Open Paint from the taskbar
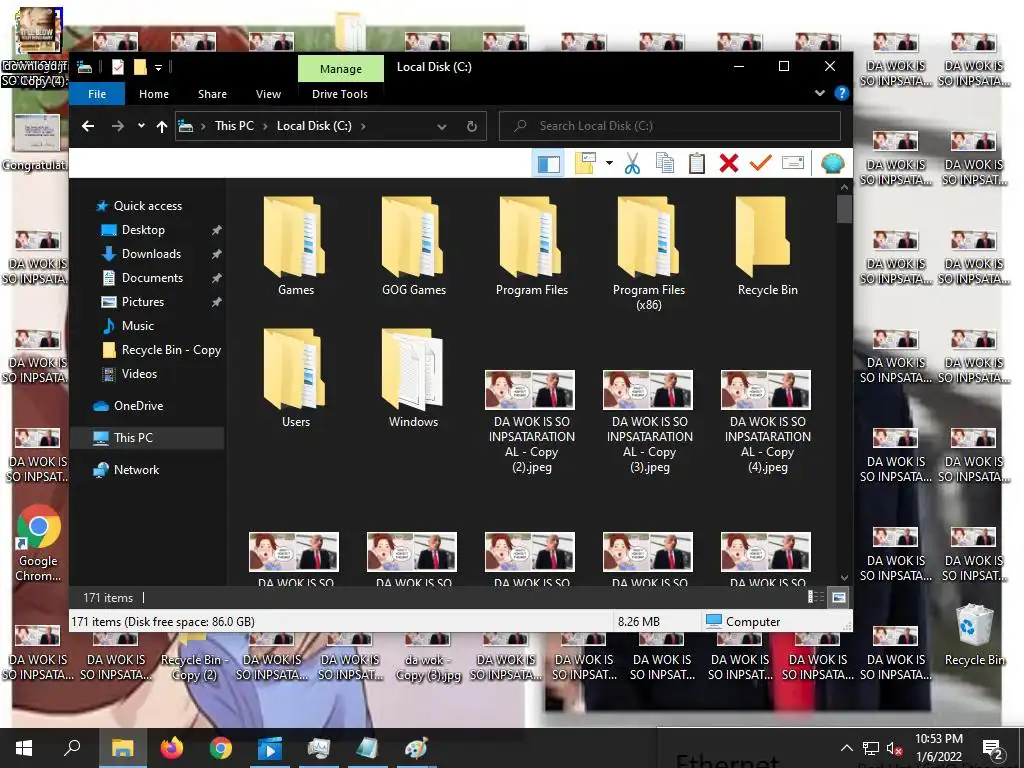 tap(416, 748)
